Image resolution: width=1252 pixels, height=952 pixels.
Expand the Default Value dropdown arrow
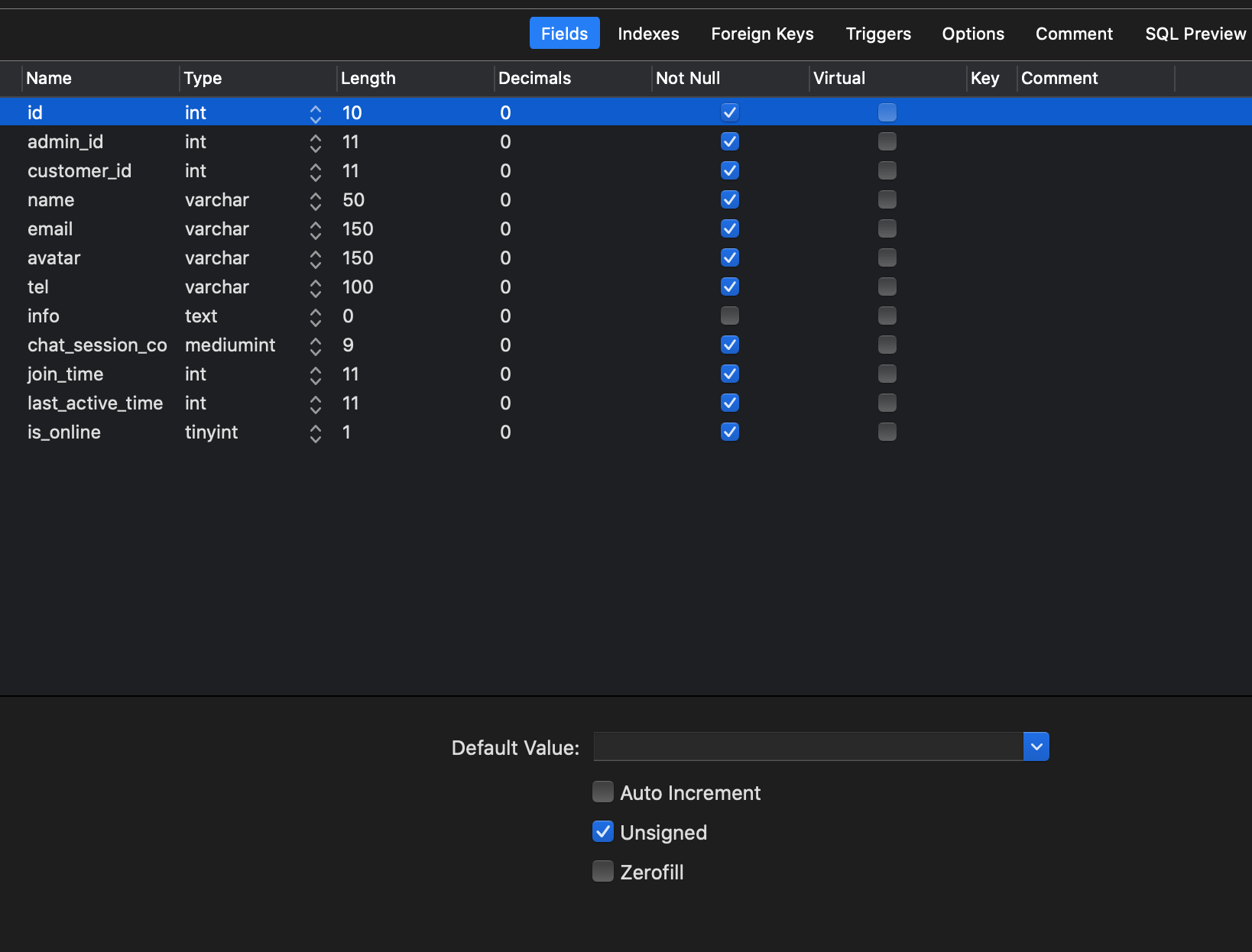coord(1036,746)
